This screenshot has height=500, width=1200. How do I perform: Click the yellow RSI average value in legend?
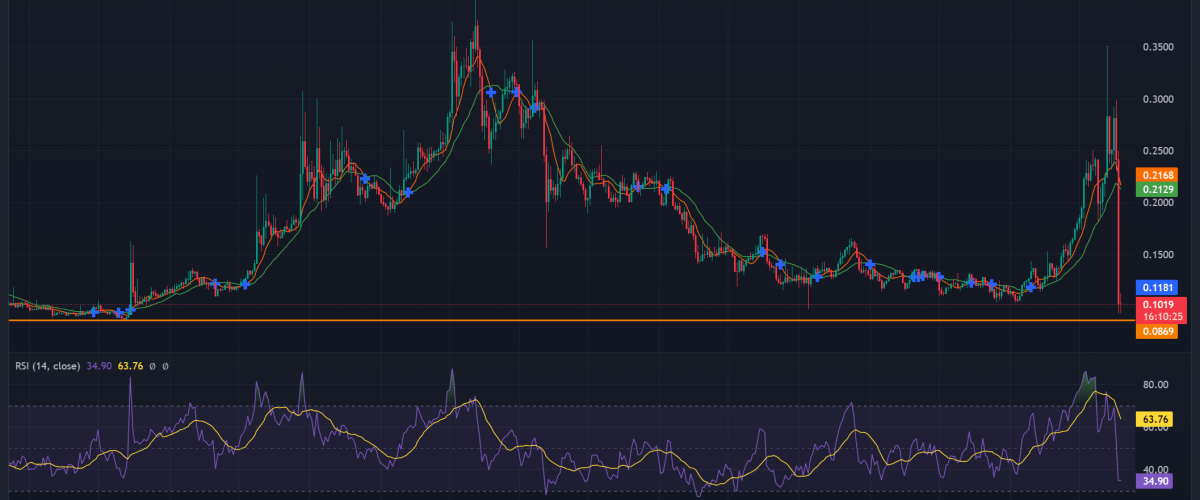132,366
